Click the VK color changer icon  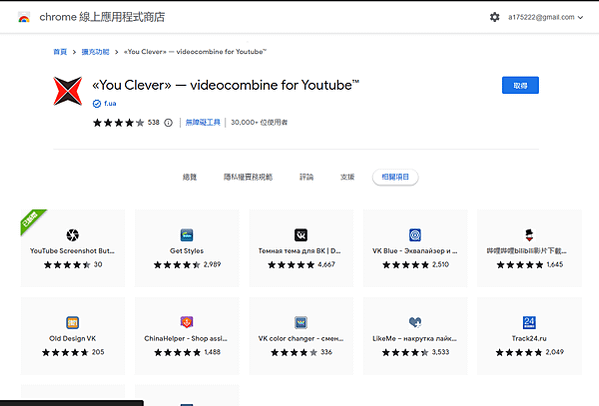coord(301,322)
